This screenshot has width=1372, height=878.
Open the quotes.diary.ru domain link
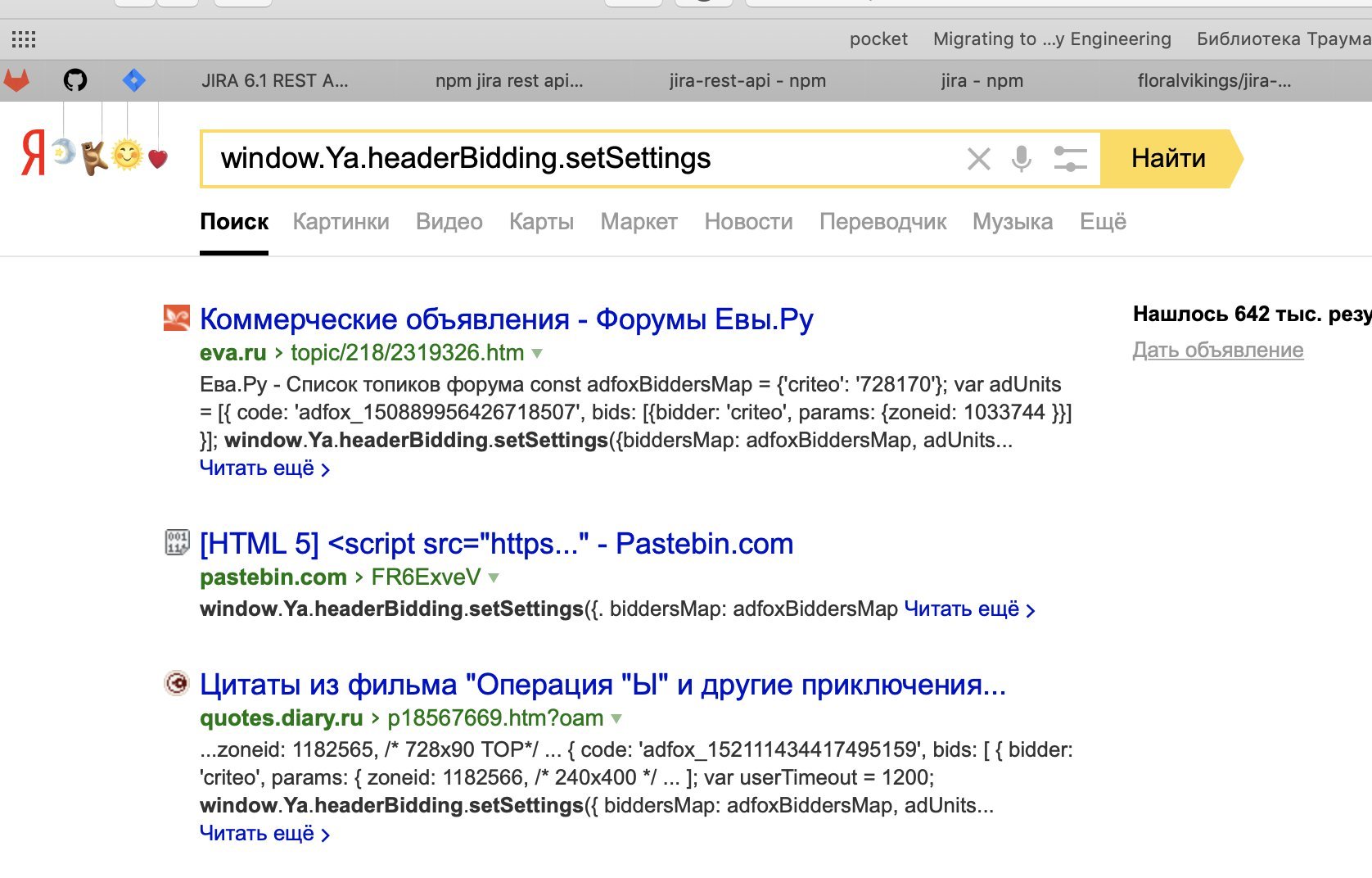pos(282,718)
